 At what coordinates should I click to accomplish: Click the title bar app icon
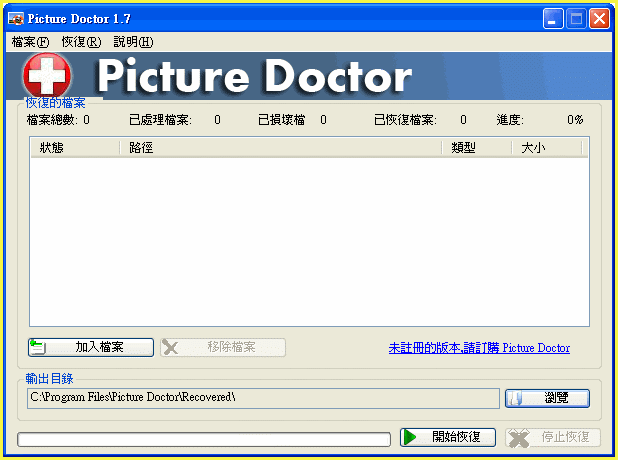tap(15, 19)
